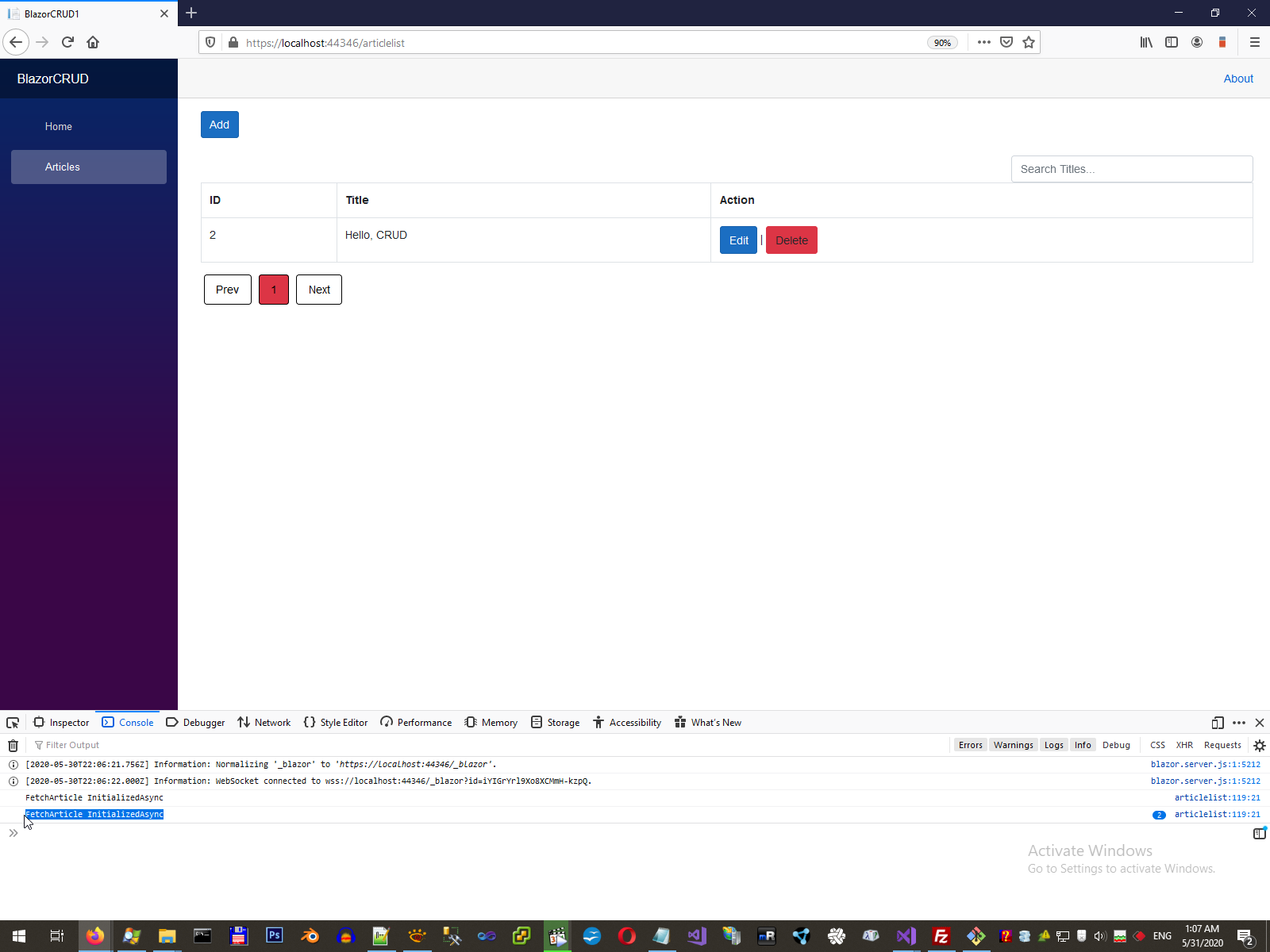Screen dimensions: 1270x952
Task: Open blazor.server.js source for WebSocket log
Action: (1205, 781)
